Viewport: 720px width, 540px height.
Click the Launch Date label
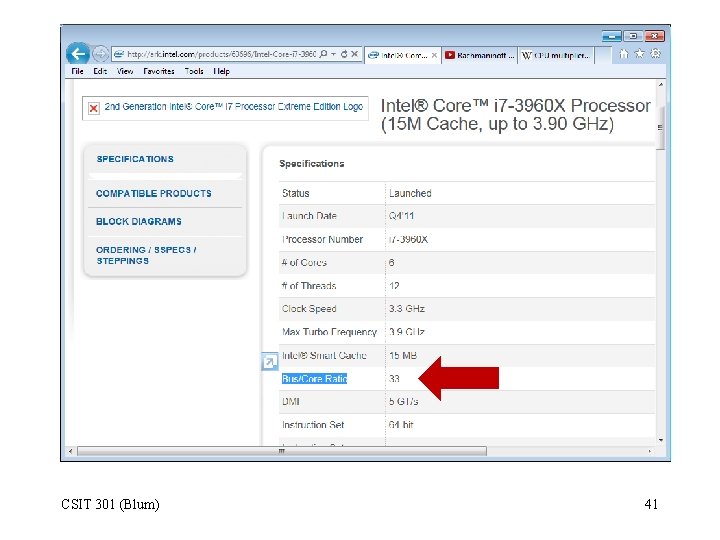pyautogui.click(x=309, y=216)
